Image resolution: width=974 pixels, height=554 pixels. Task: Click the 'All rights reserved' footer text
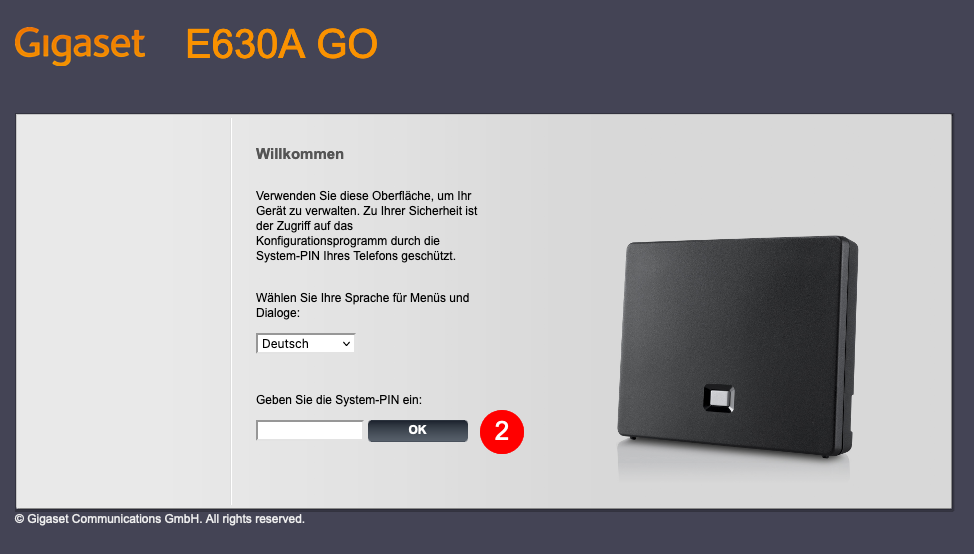click(x=255, y=519)
